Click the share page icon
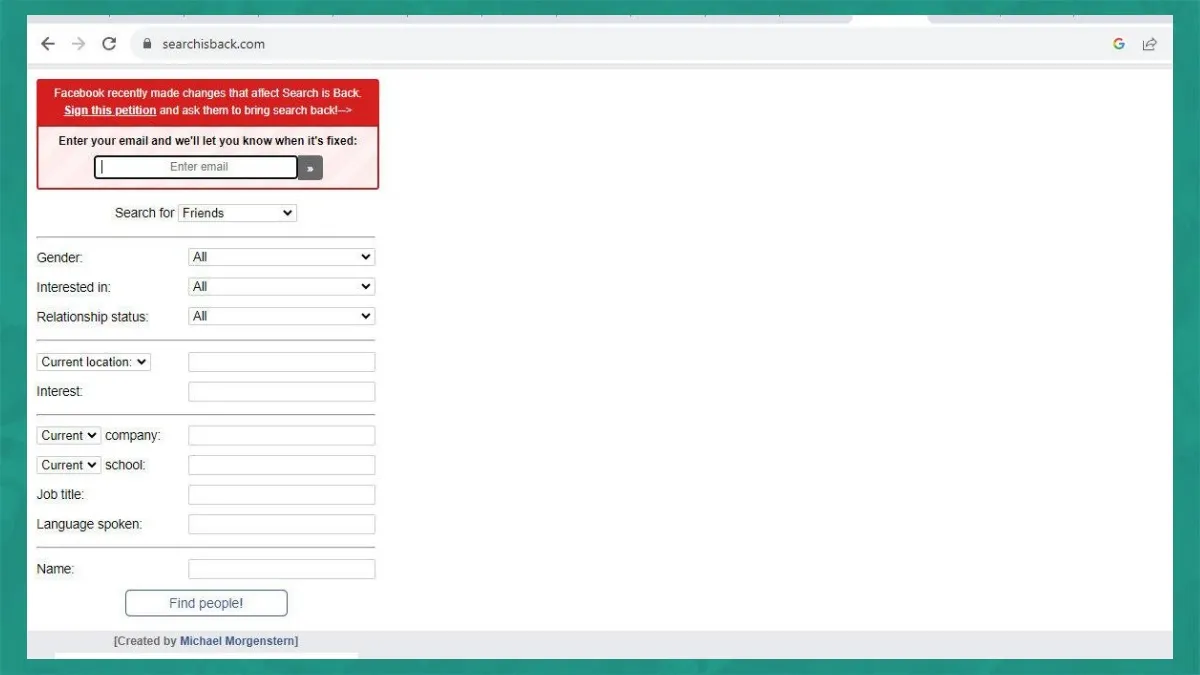Screen dimensions: 1200x675 pos(1150,44)
